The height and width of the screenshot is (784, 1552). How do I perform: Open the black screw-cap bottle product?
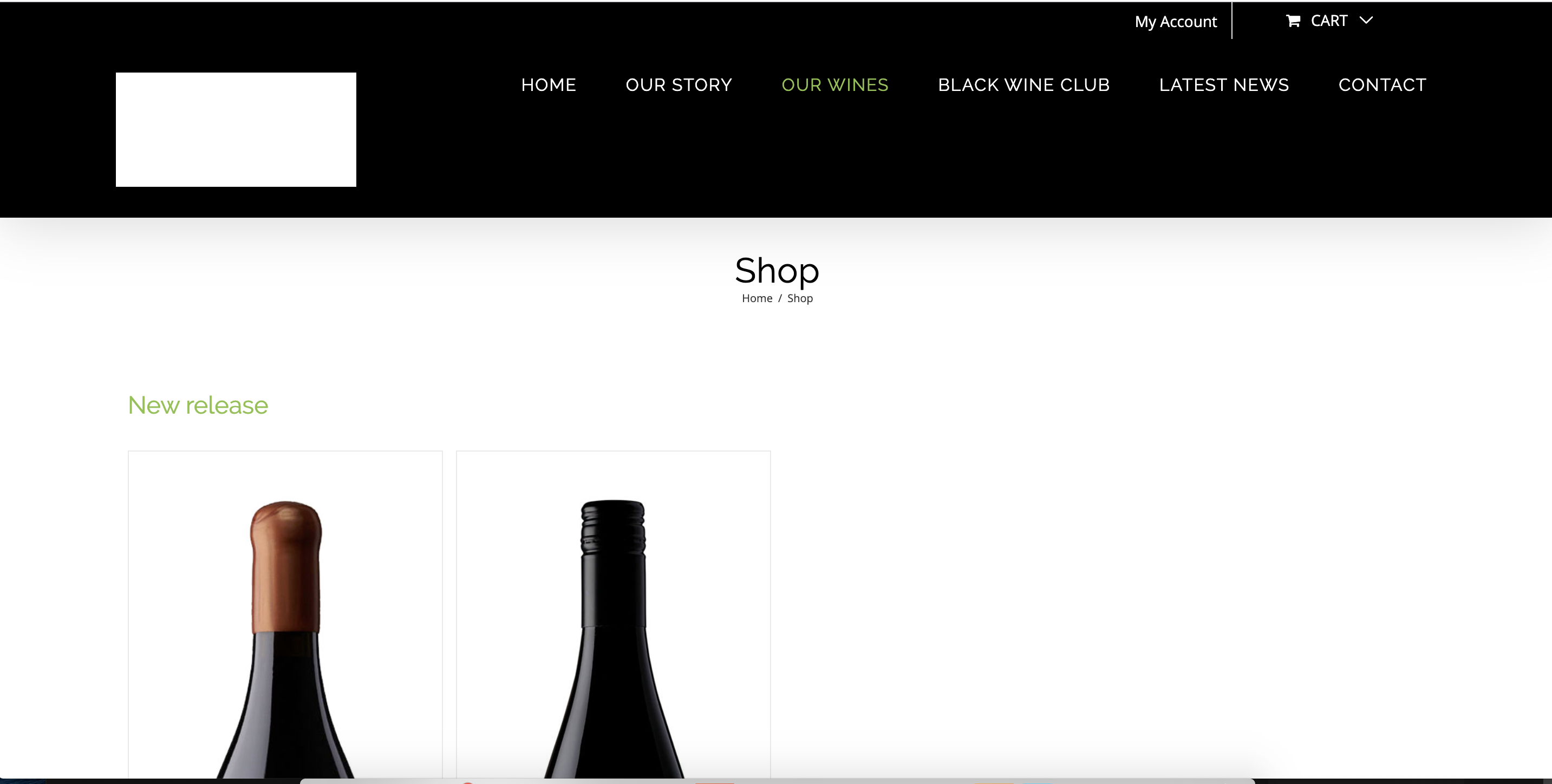[x=614, y=615]
